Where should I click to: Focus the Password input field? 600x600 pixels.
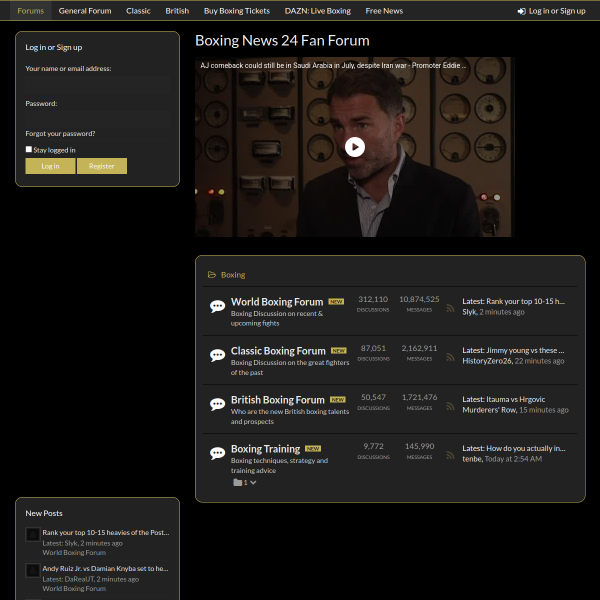point(98,119)
